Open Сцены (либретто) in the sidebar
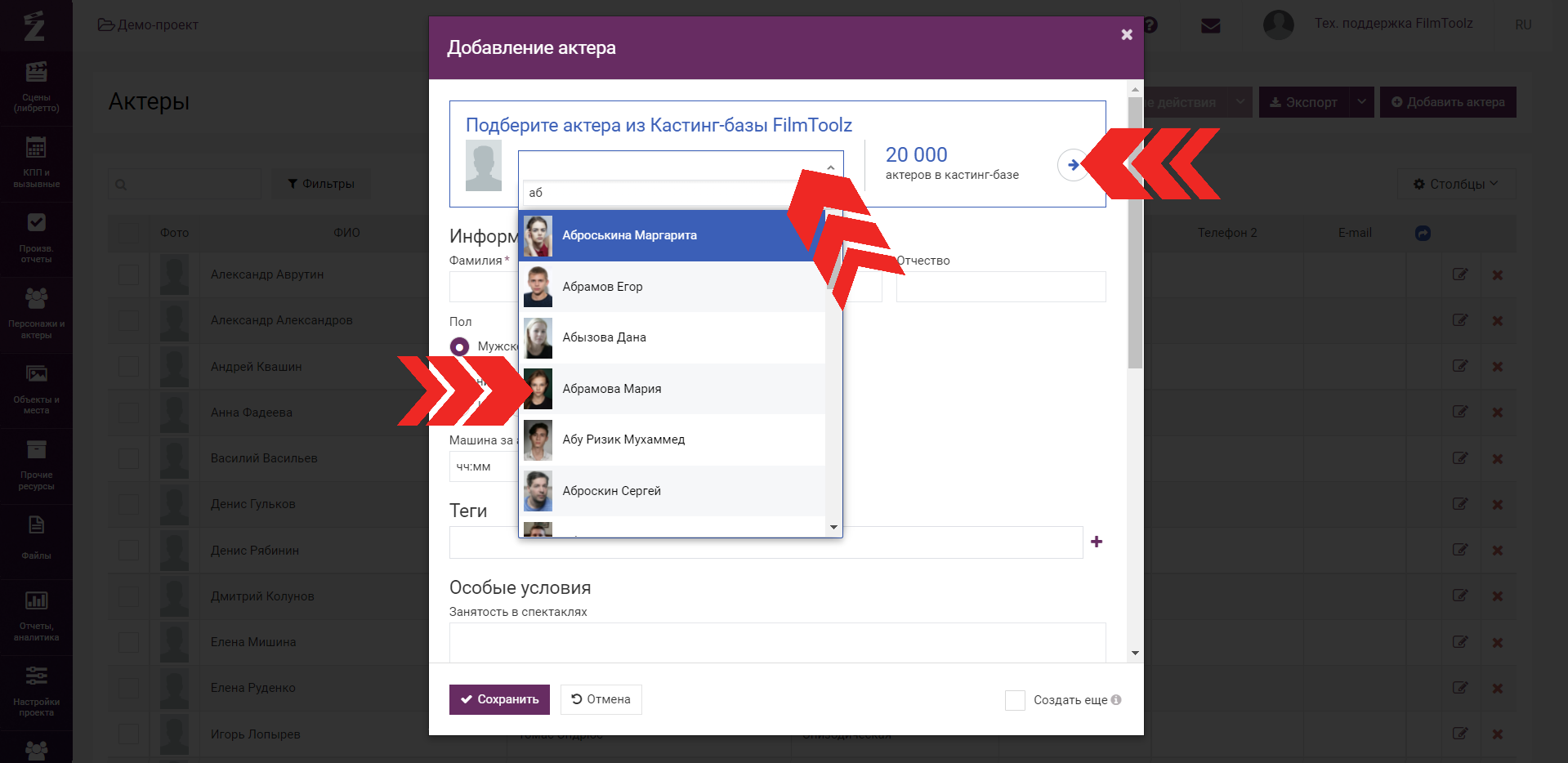The image size is (1568, 763). [x=36, y=88]
